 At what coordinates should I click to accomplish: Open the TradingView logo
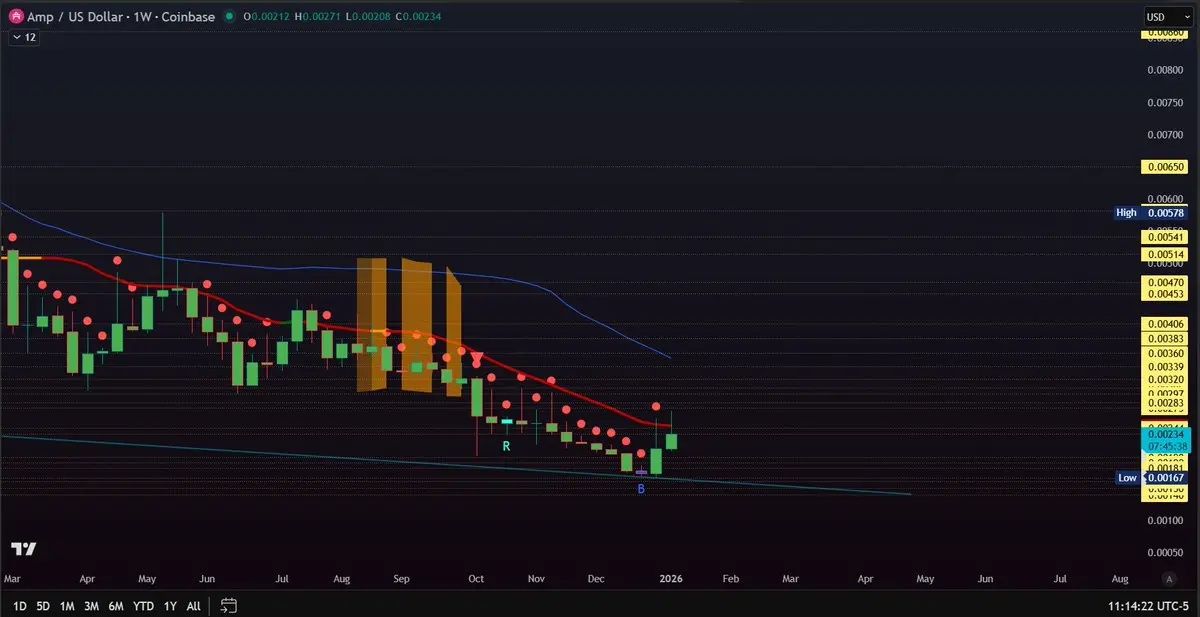coord(23,549)
